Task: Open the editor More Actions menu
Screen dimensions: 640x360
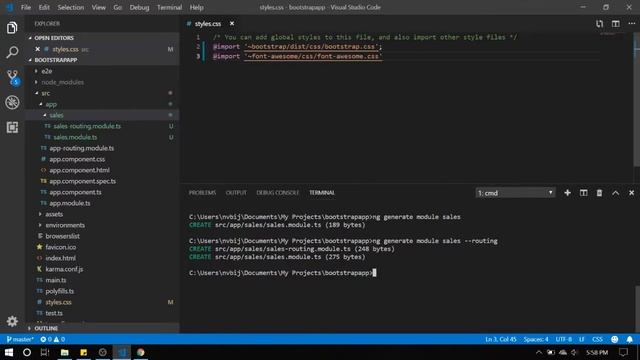Action: pos(631,24)
